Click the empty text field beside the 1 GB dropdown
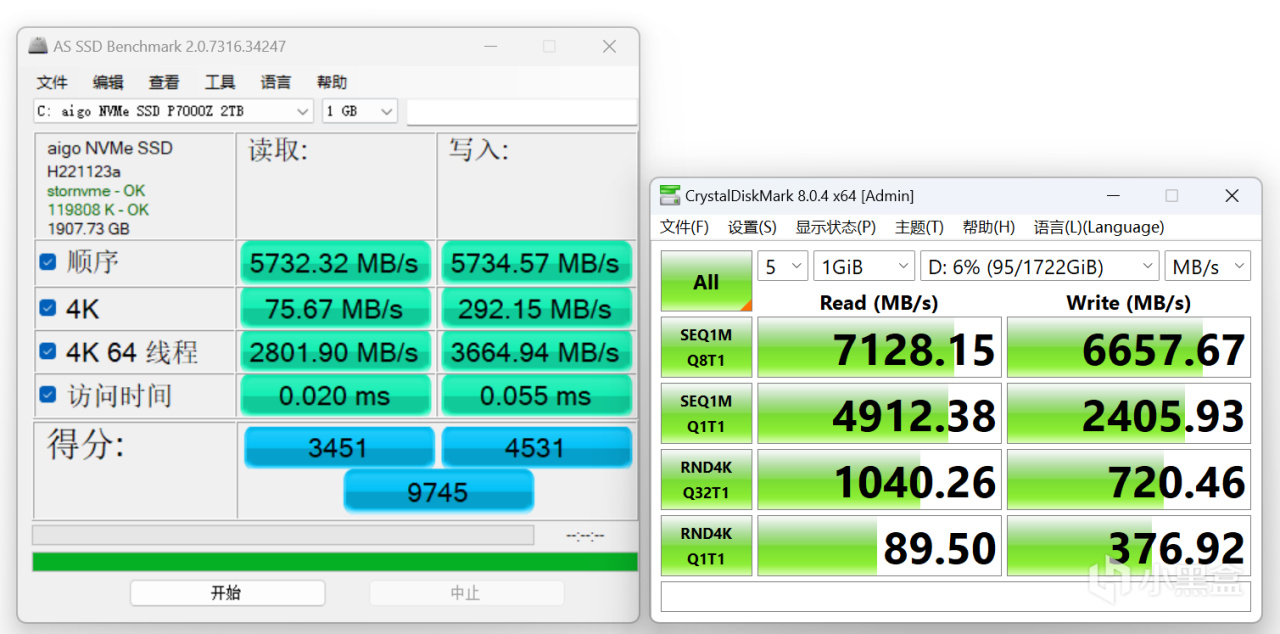 tap(522, 111)
